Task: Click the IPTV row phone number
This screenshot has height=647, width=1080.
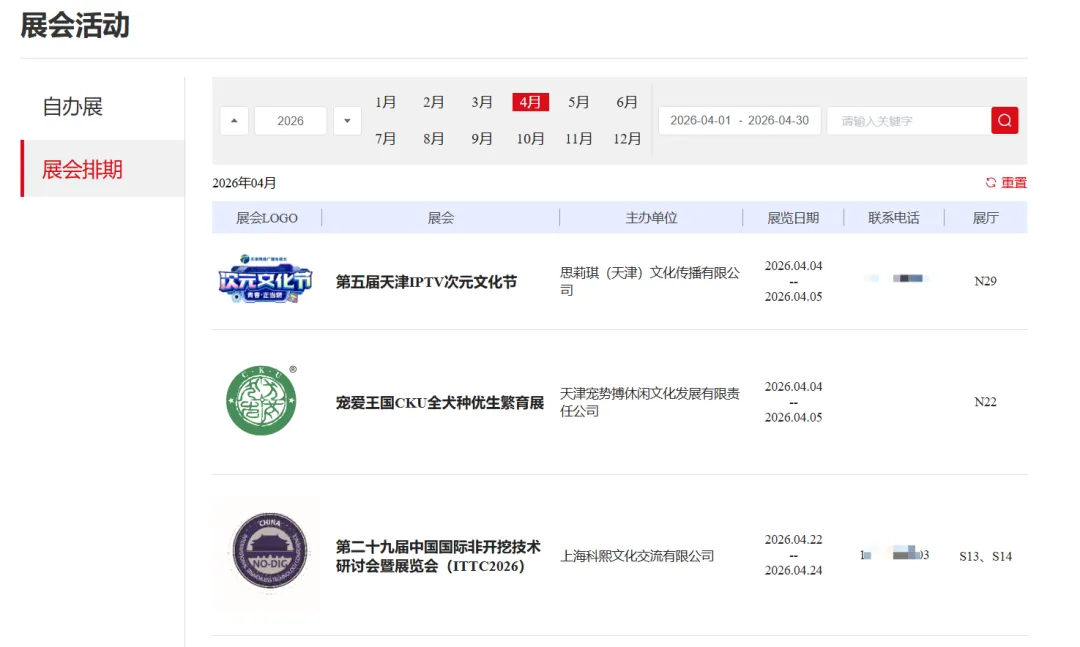Action: click(x=897, y=278)
